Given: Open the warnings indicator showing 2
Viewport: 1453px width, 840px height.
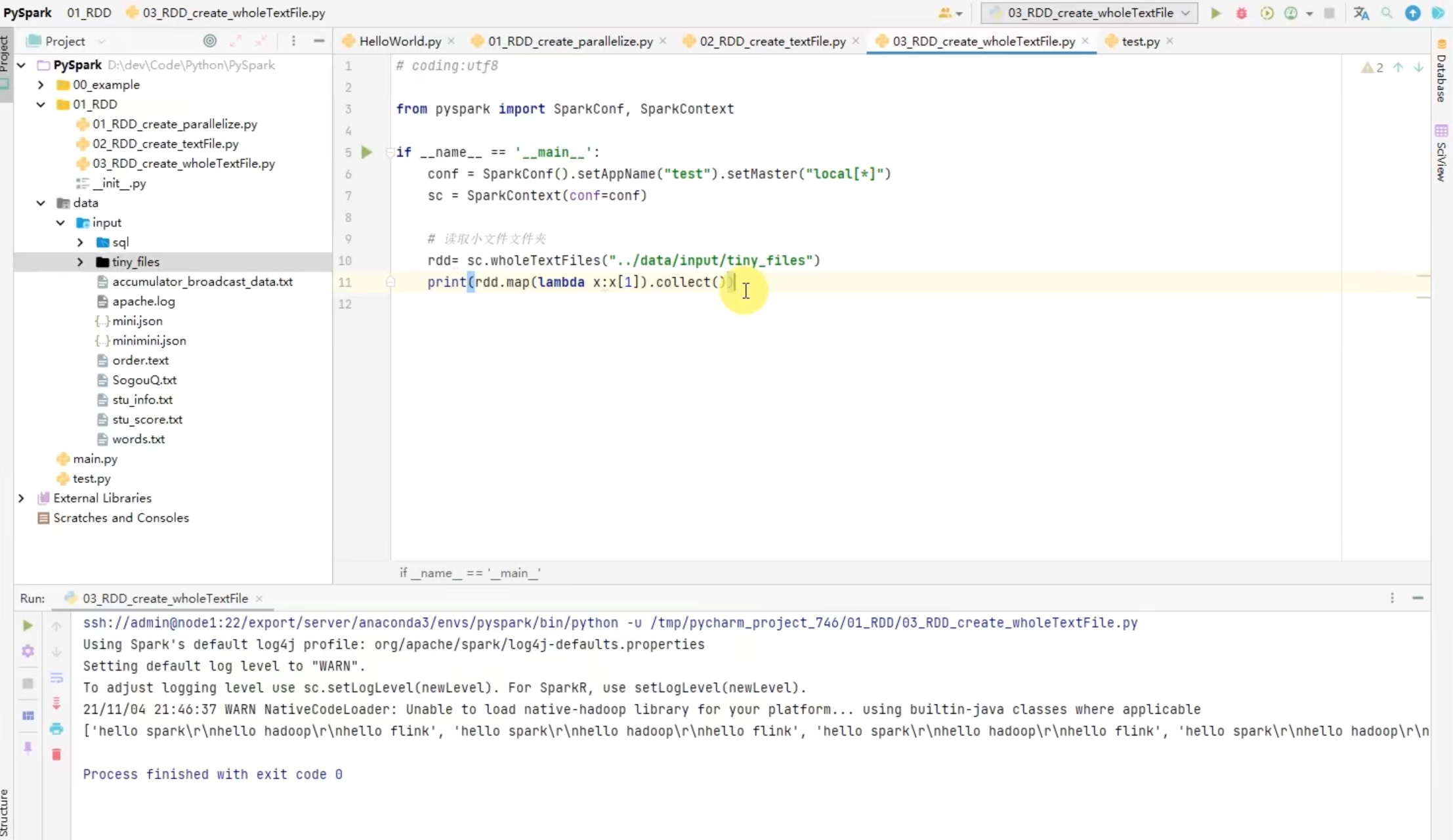Looking at the screenshot, I should click(1372, 68).
